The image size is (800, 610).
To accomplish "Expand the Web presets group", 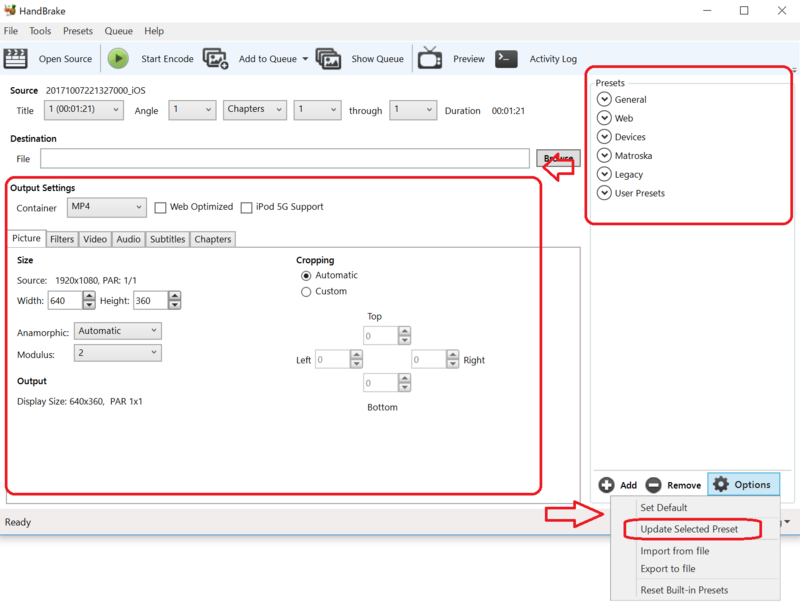I will (604, 118).
